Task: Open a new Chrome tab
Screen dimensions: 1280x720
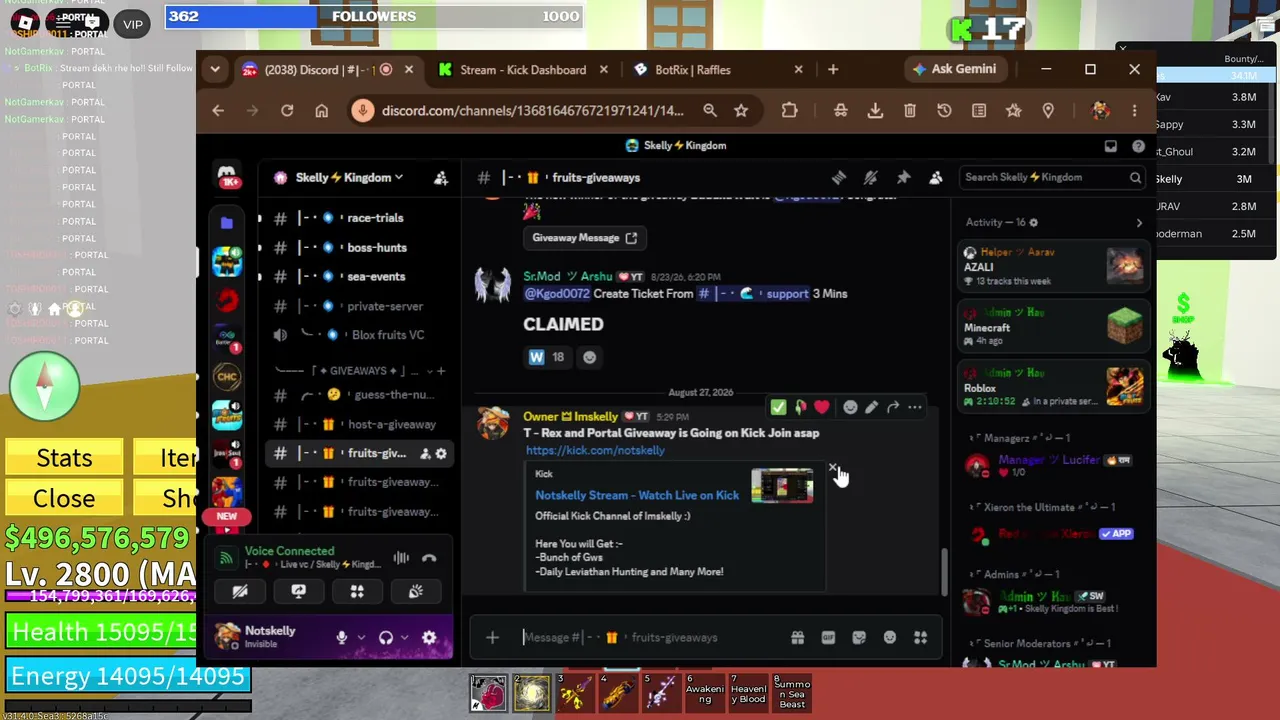Action: click(833, 69)
